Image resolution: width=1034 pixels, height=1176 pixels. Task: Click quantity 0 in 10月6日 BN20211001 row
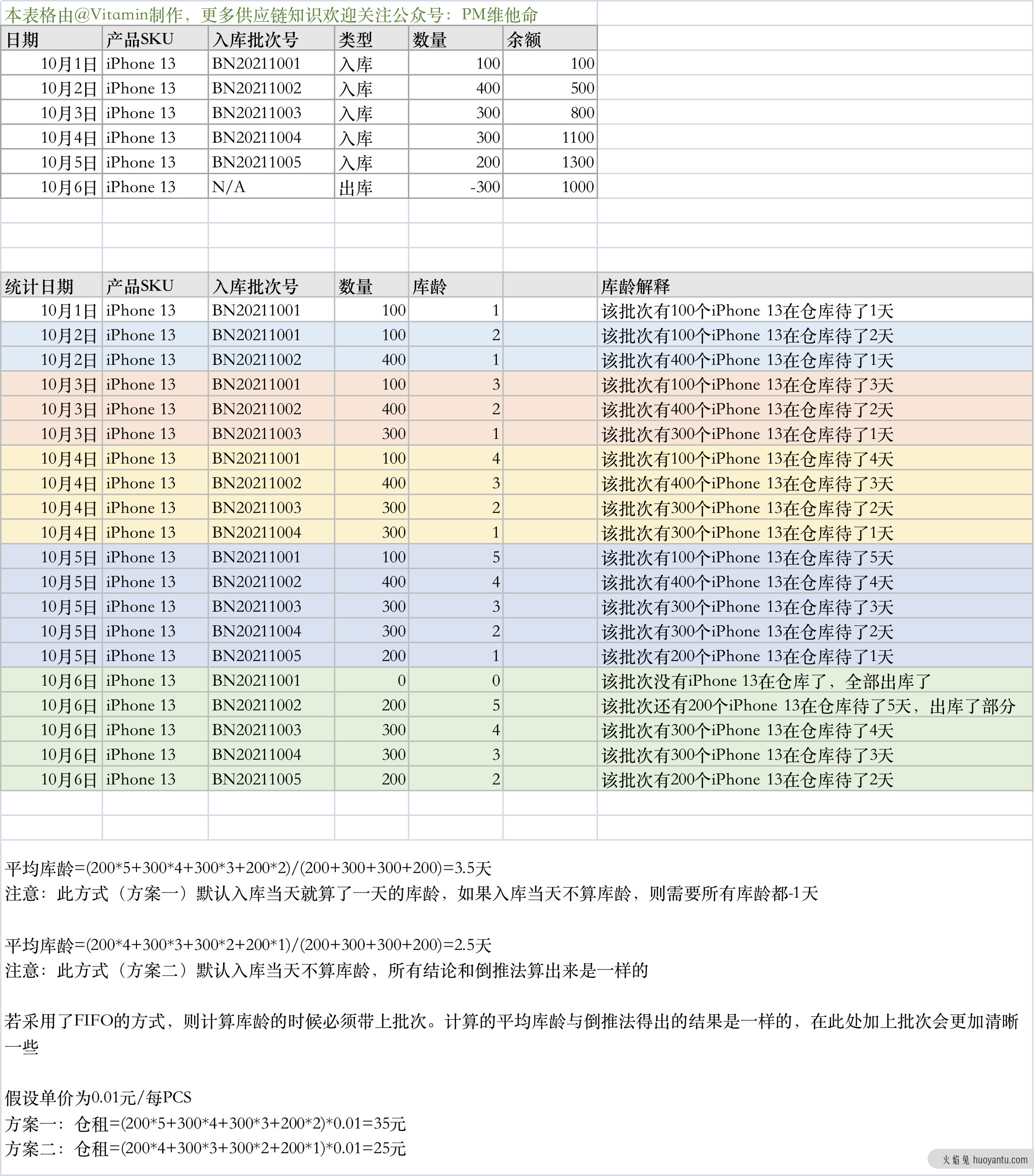pyautogui.click(x=372, y=680)
